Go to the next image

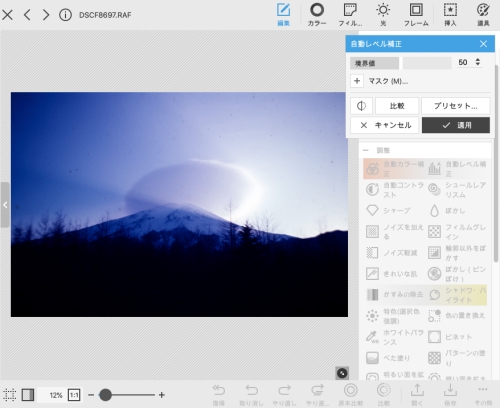coord(46,15)
